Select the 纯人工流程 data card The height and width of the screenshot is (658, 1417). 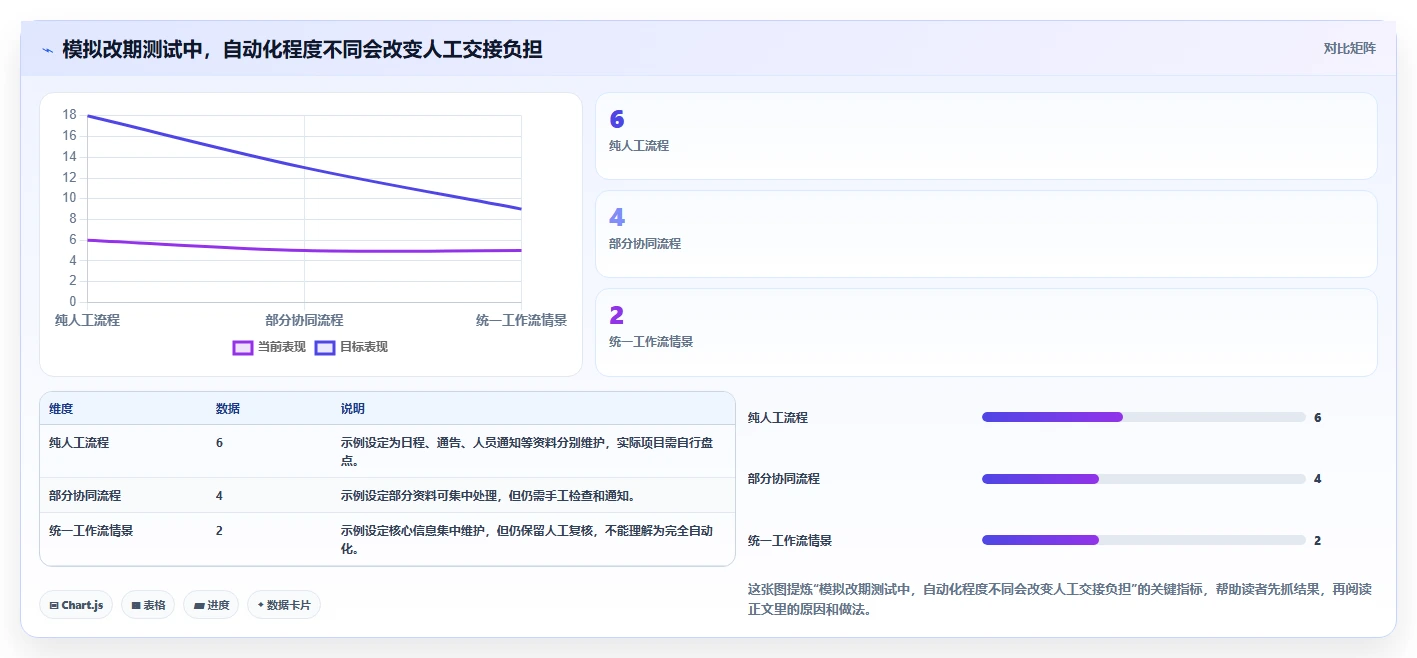tap(986, 136)
